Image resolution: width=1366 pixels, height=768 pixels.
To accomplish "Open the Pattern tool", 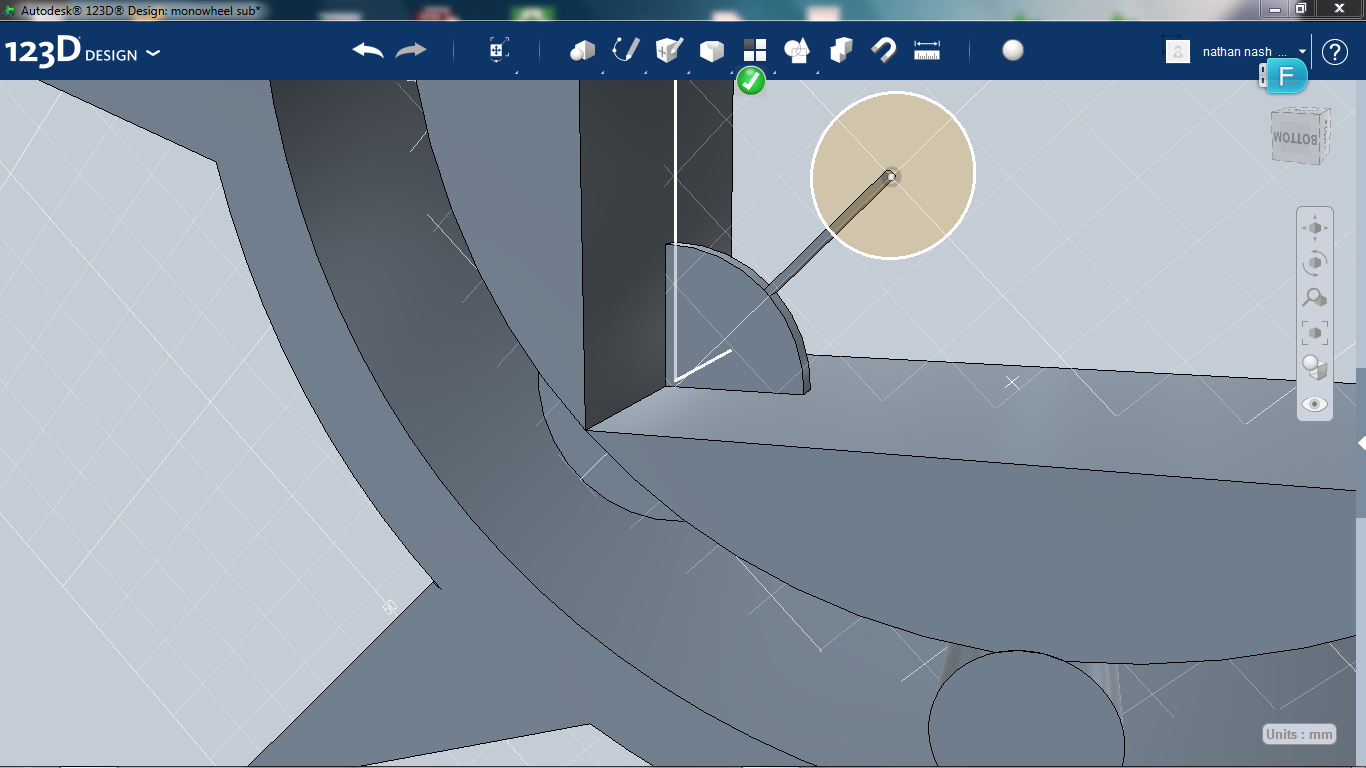I will [x=754, y=50].
